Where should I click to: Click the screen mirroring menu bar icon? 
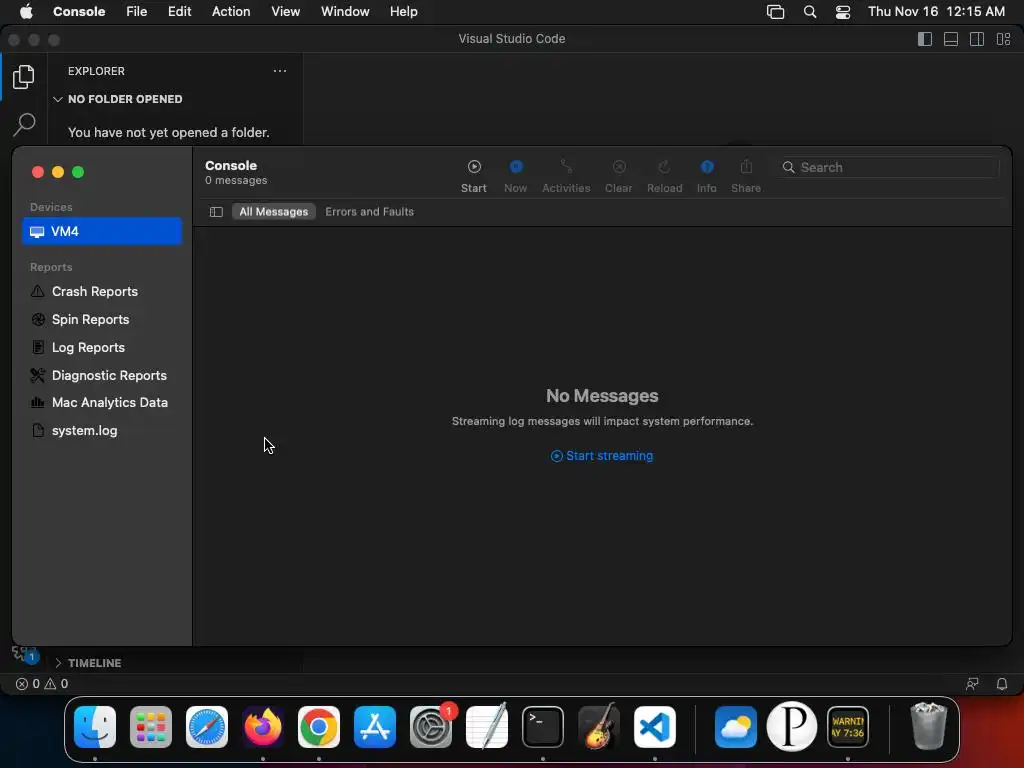tap(776, 12)
